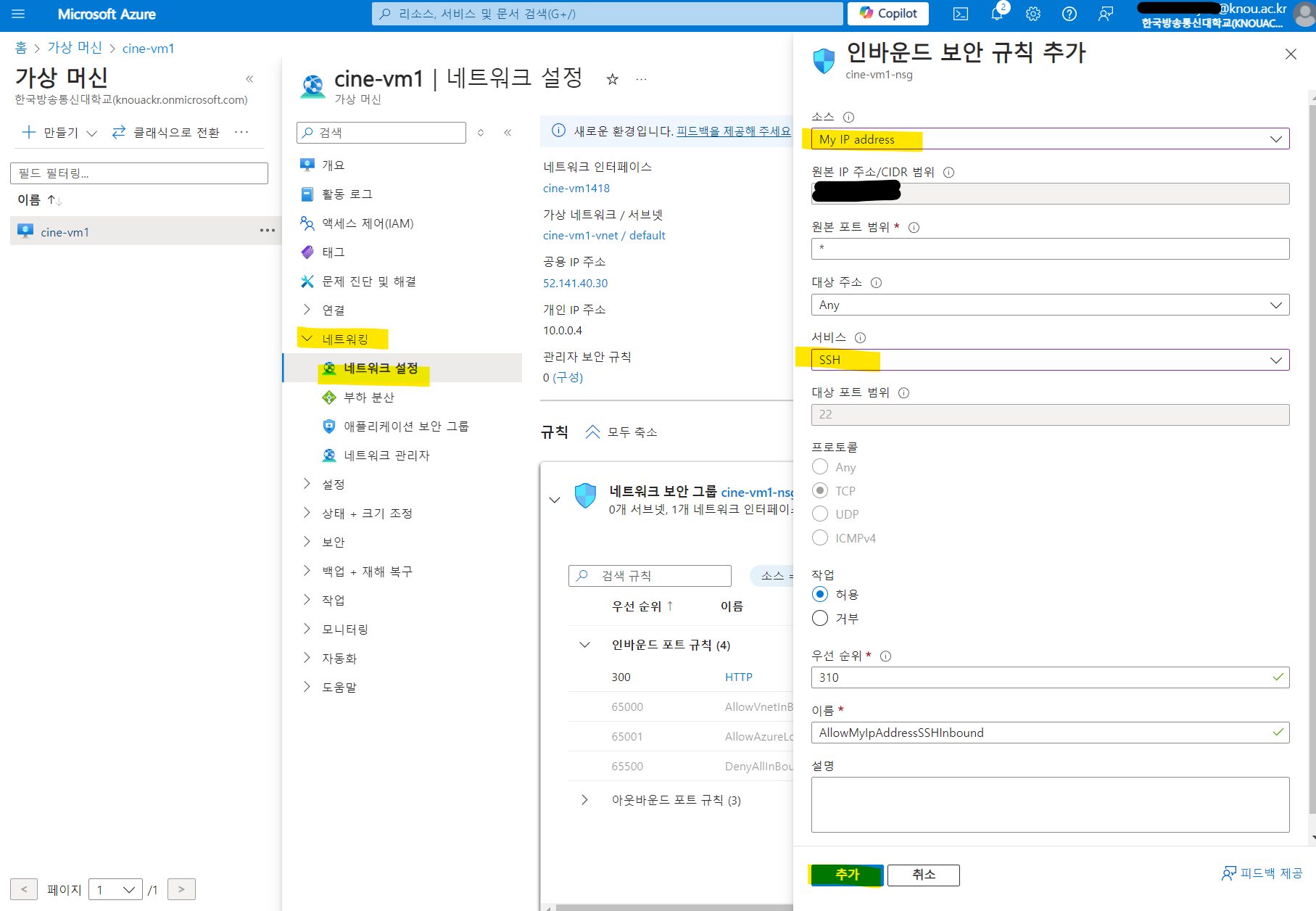The image size is (1316, 911).
Task: Click the 원본 포트 범위 input field
Action: click(1050, 249)
